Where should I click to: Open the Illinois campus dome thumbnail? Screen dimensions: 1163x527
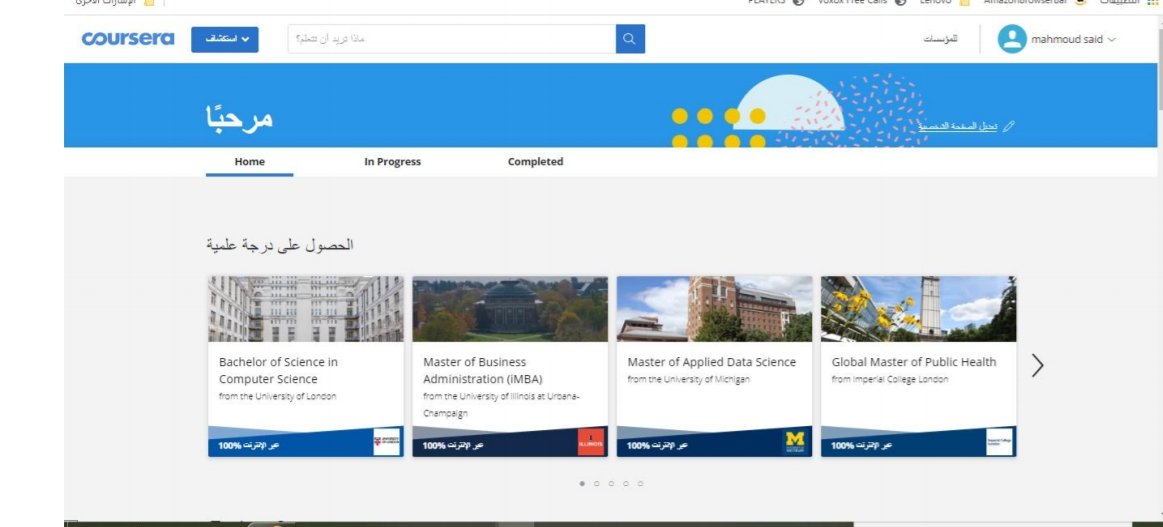(x=510, y=309)
